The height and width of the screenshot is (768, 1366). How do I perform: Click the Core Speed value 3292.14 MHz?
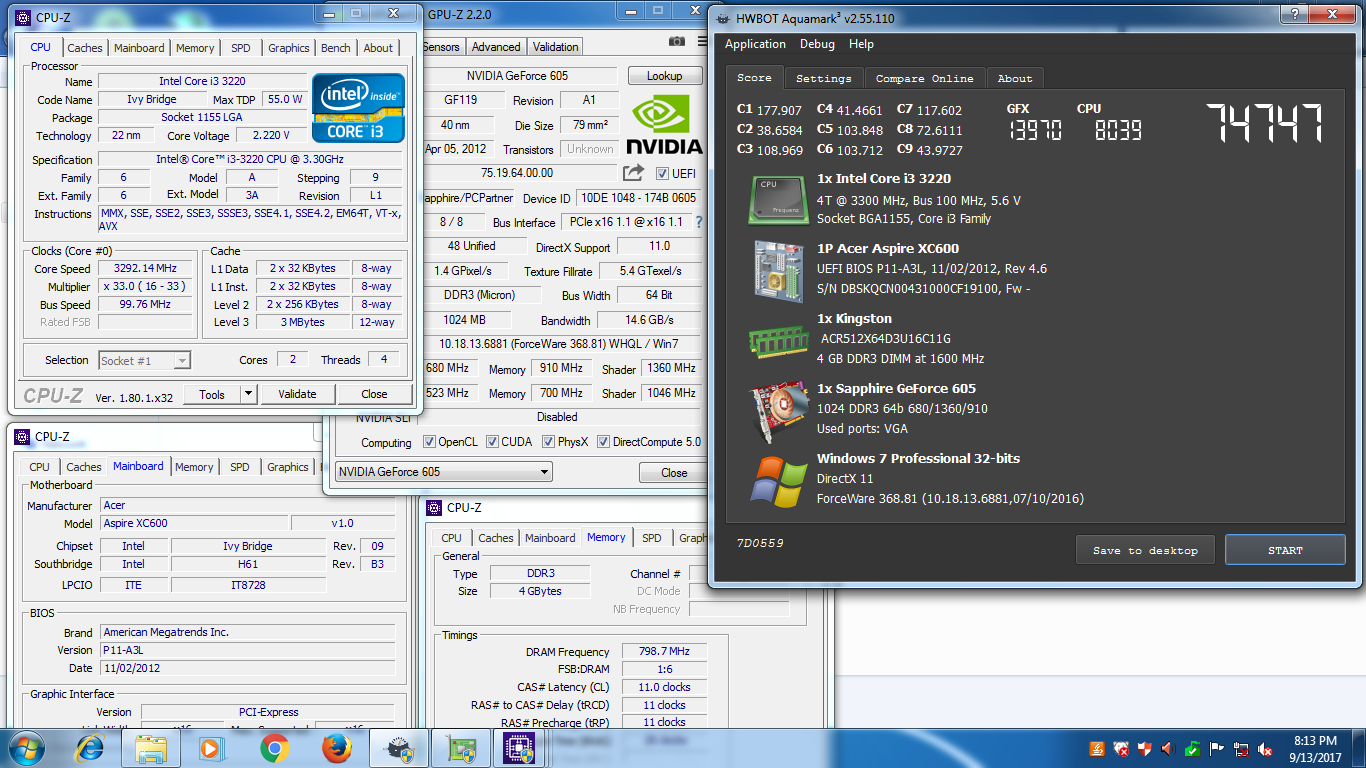(146, 268)
